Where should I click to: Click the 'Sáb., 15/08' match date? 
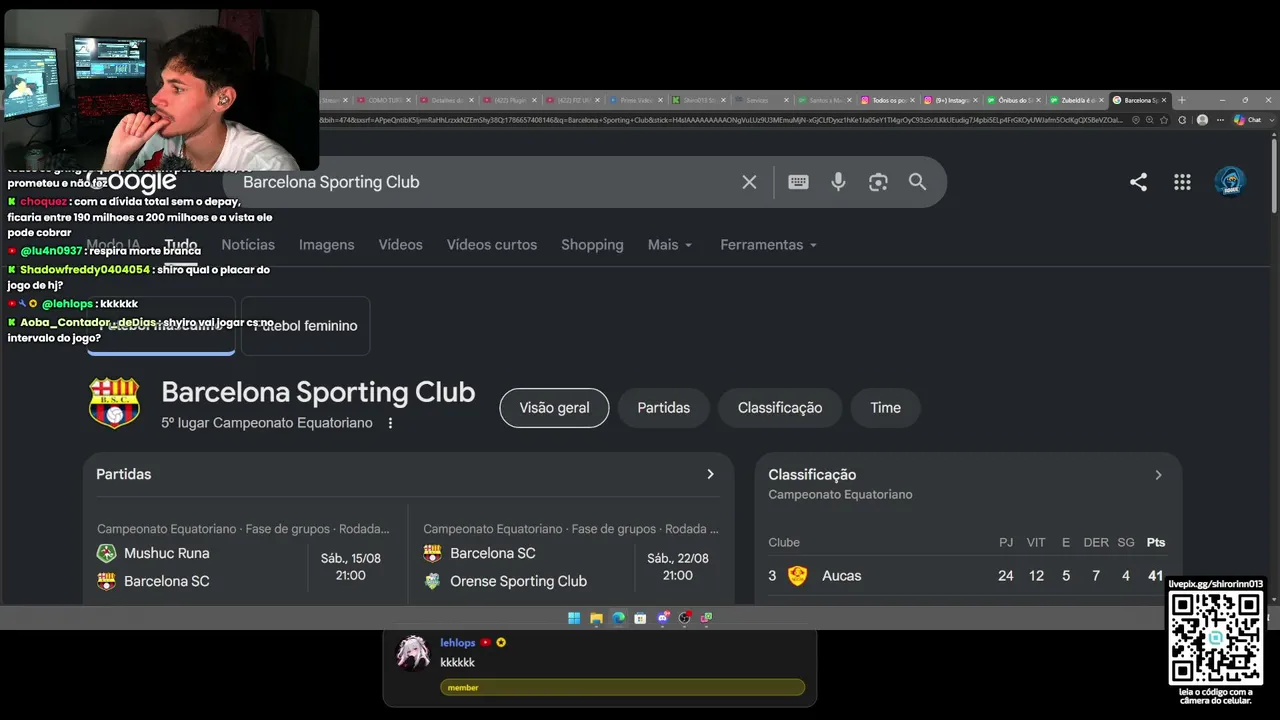click(x=350, y=558)
